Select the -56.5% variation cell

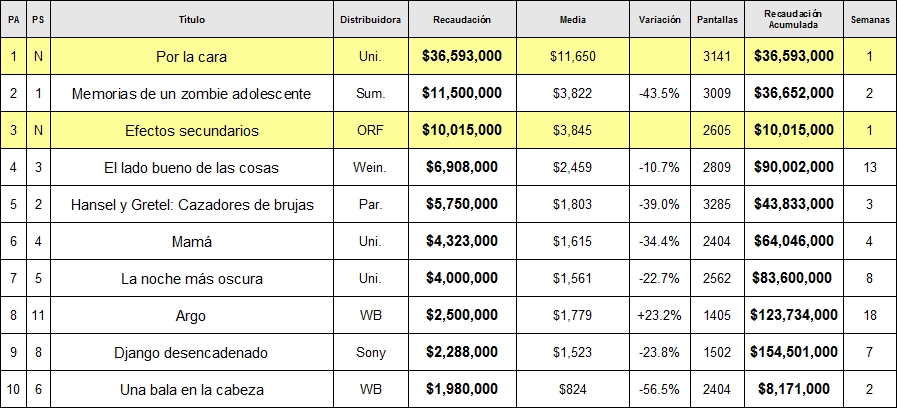(x=660, y=389)
